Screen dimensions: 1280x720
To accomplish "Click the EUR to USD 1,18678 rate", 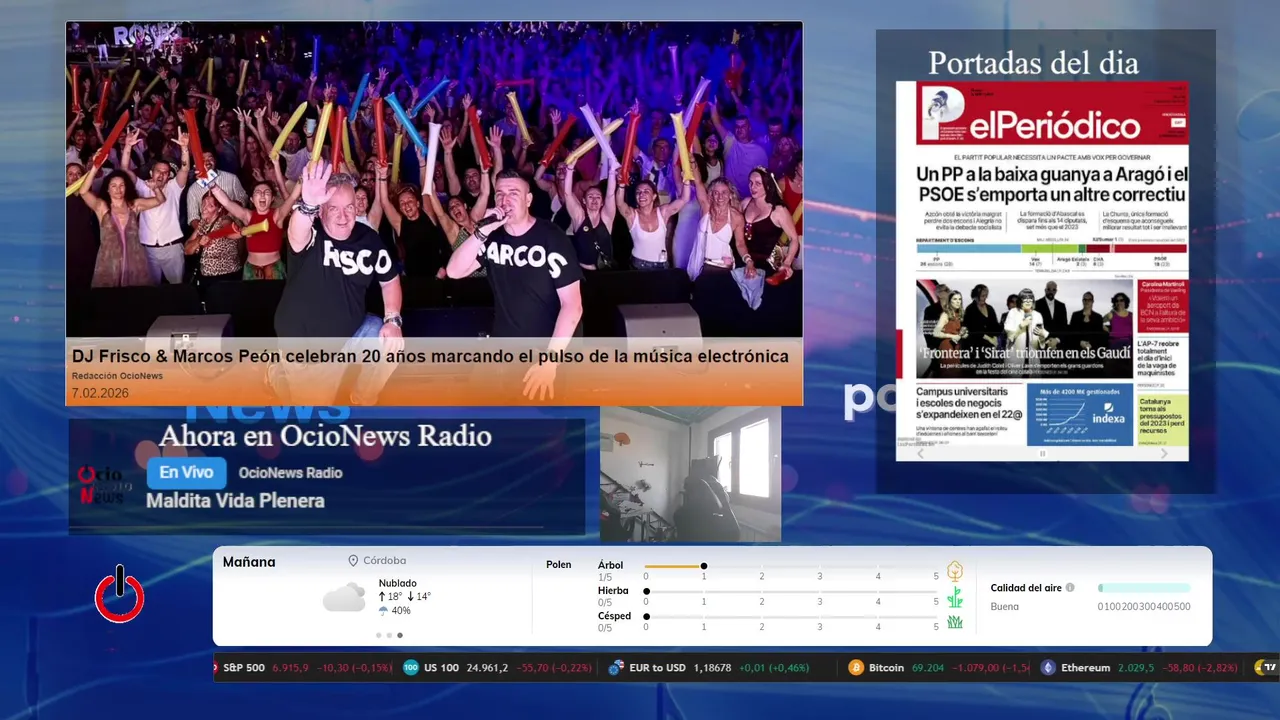I will pyautogui.click(x=712, y=667).
